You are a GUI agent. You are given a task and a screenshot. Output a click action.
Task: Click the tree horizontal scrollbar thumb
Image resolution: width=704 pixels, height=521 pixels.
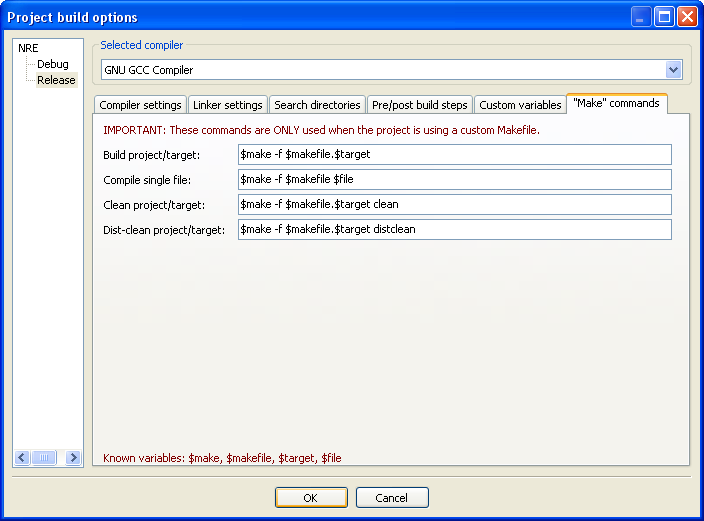pos(44,457)
